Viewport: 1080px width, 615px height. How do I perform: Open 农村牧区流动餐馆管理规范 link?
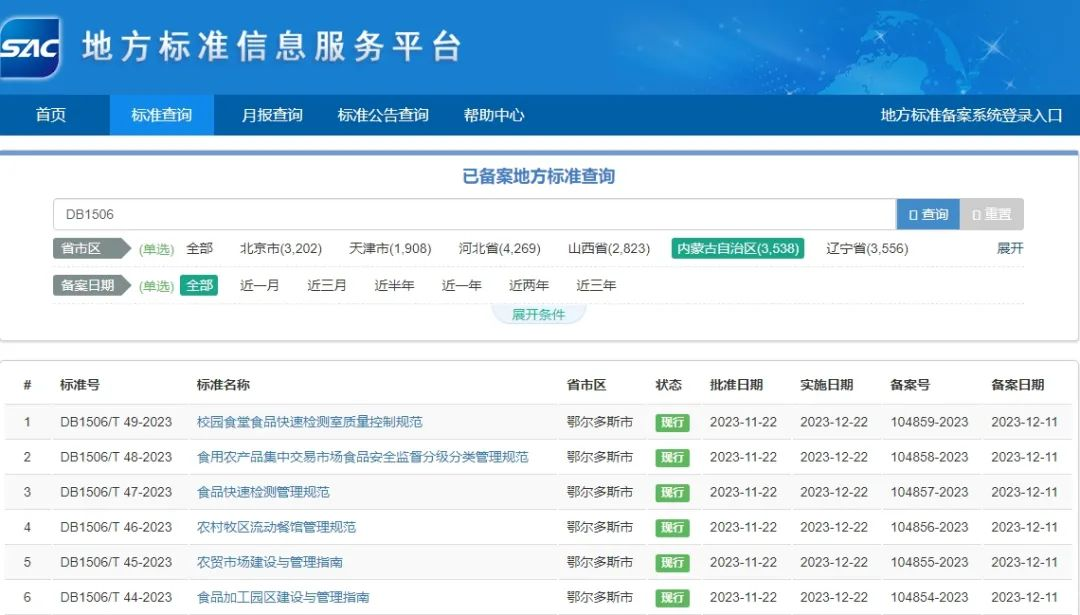pyautogui.click(x=276, y=527)
